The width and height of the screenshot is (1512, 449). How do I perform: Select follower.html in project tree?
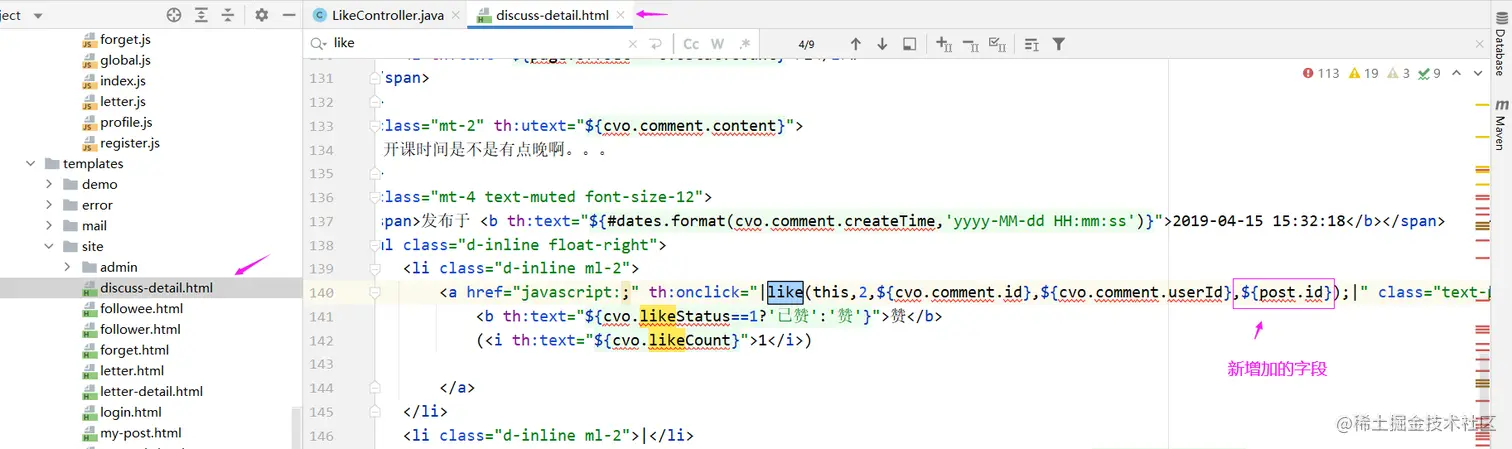[140, 329]
